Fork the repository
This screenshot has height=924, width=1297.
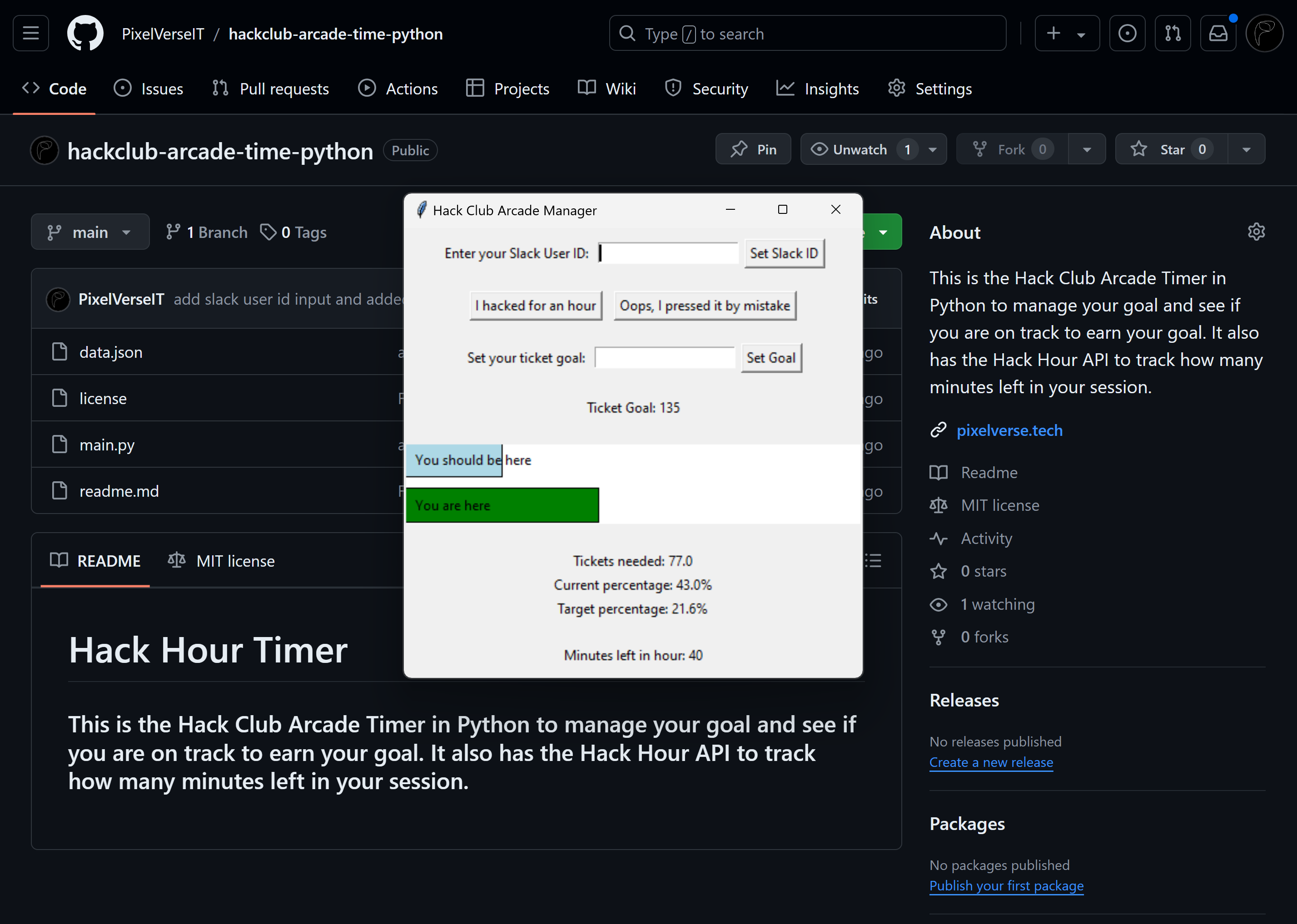pos(1012,149)
